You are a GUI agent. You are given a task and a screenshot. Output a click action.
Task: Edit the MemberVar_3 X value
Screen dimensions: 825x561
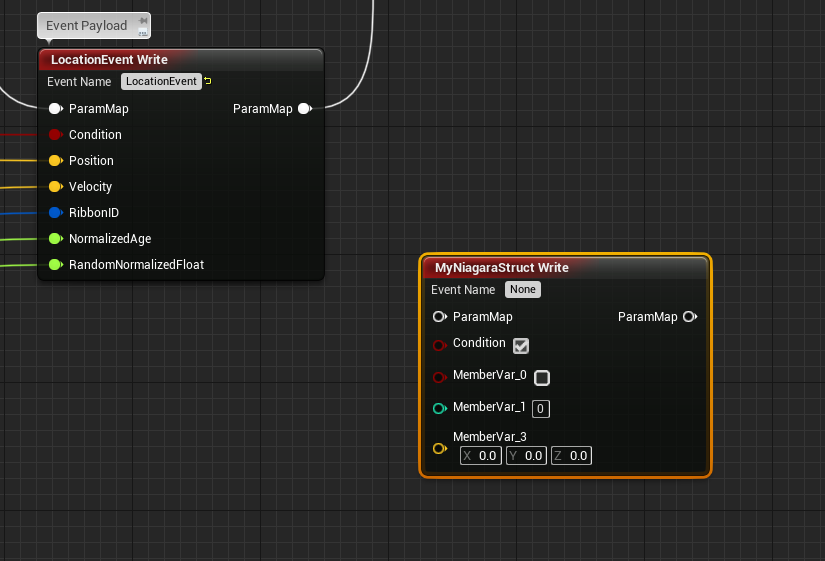click(481, 456)
